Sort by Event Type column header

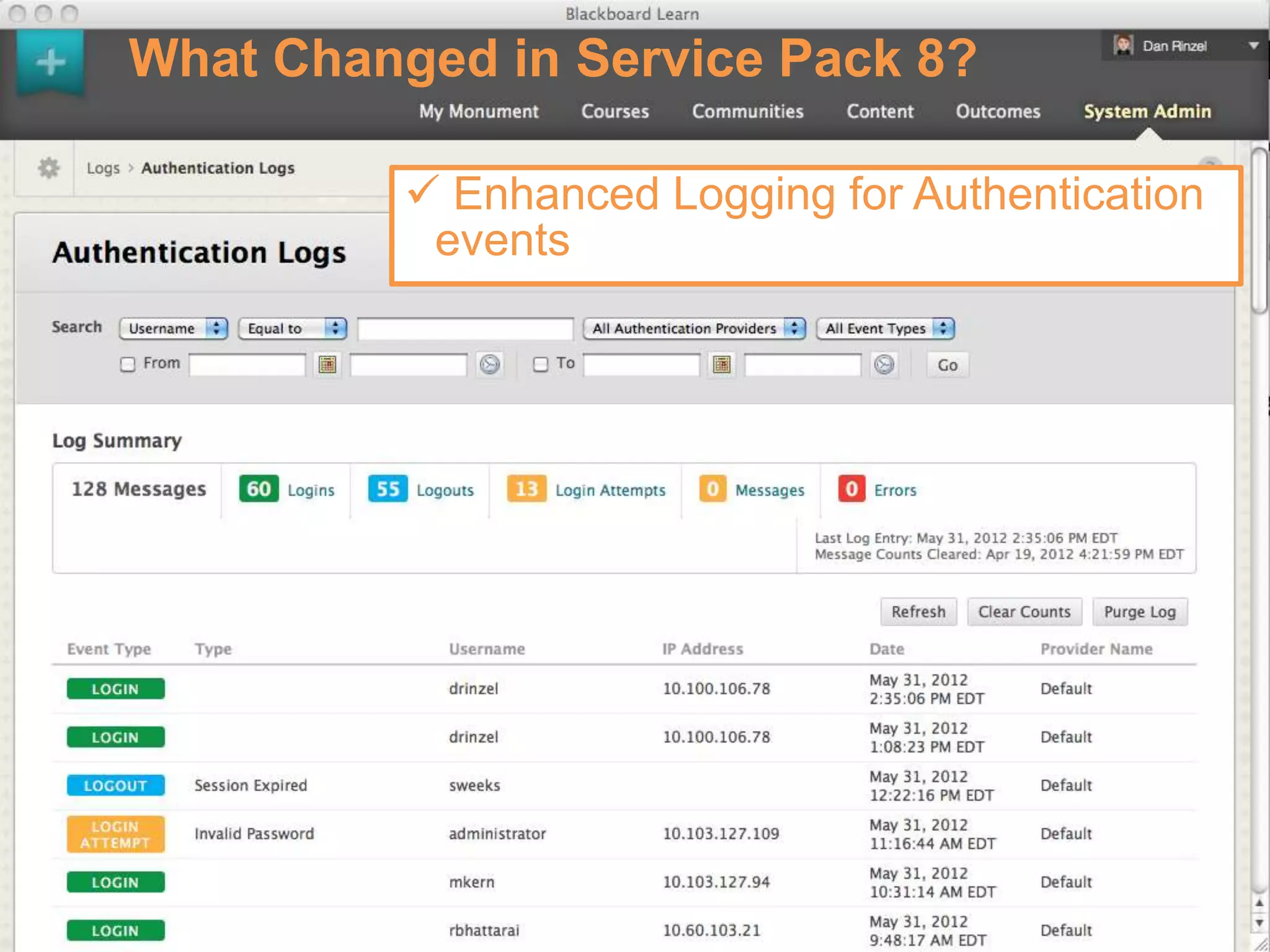click(x=109, y=649)
